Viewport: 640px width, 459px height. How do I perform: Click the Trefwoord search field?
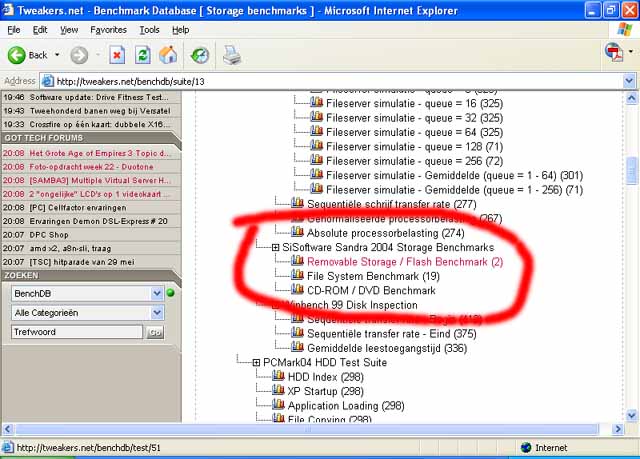pos(77,332)
